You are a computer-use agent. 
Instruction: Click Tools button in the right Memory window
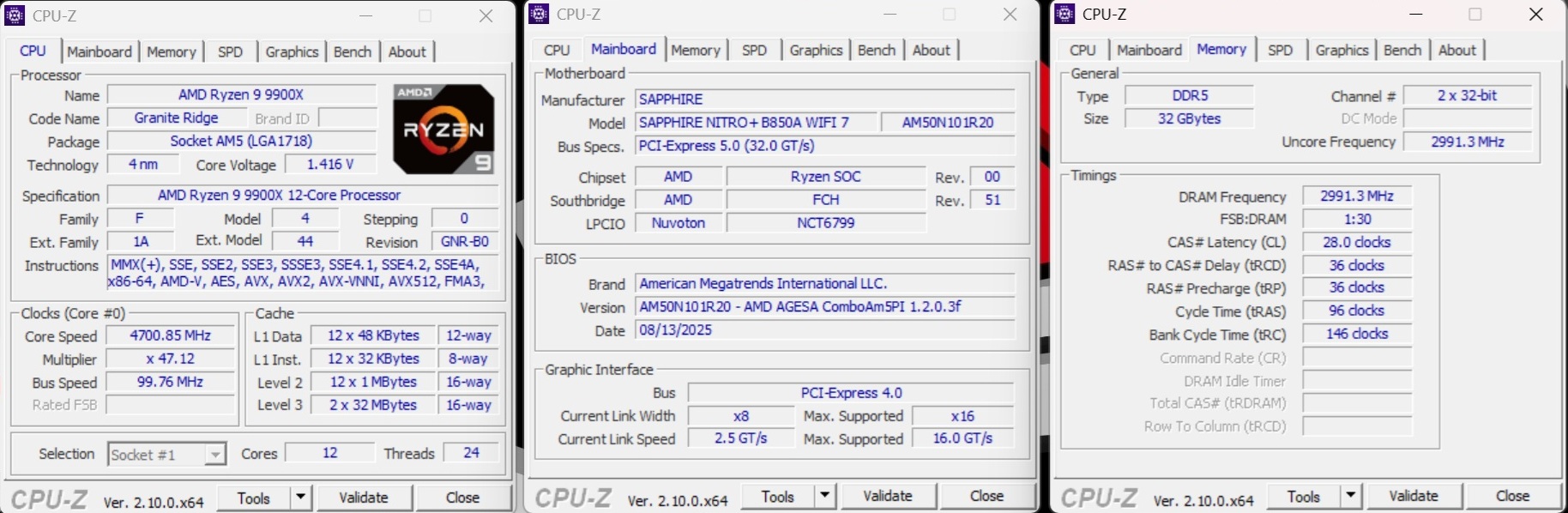[x=1303, y=496]
